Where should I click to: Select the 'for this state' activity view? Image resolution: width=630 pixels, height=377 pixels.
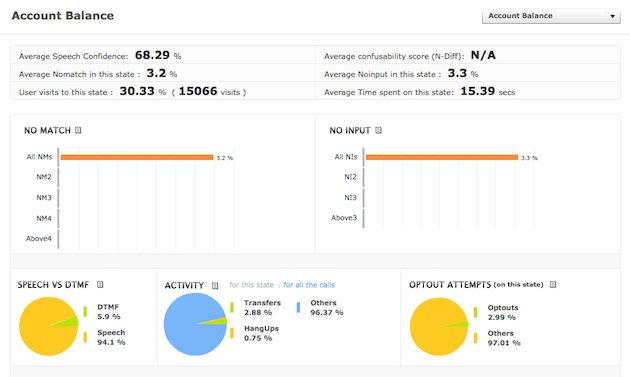pos(252,285)
